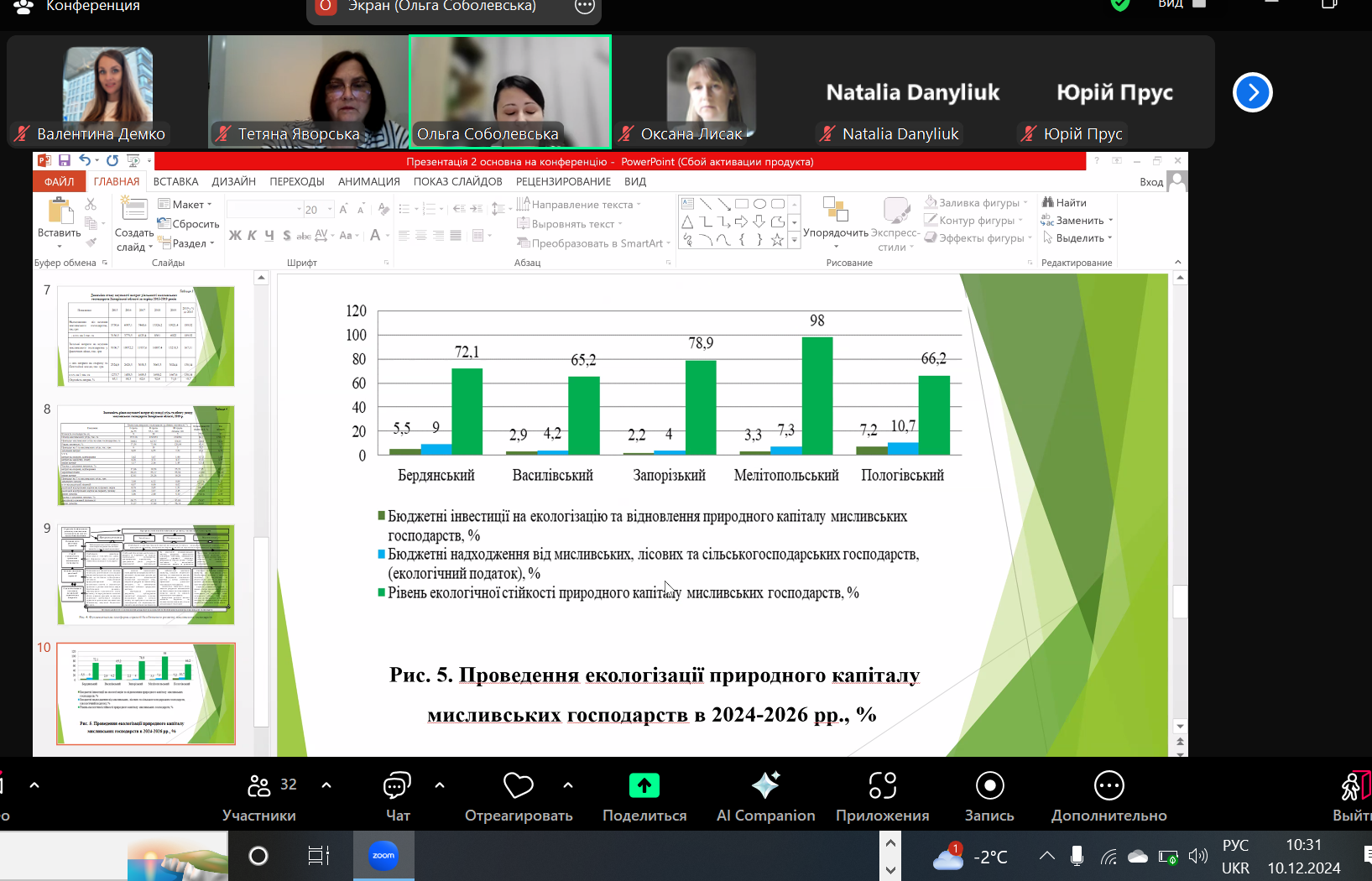The image size is (1372, 881).
Task: Open the Приложения apps icon
Action: [882, 786]
